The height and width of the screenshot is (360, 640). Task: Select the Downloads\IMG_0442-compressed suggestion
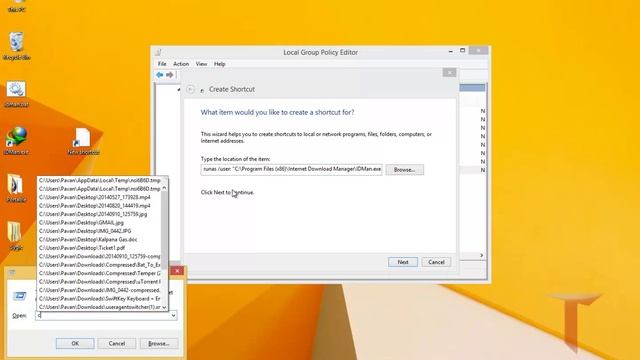pyautogui.click(x=99, y=290)
